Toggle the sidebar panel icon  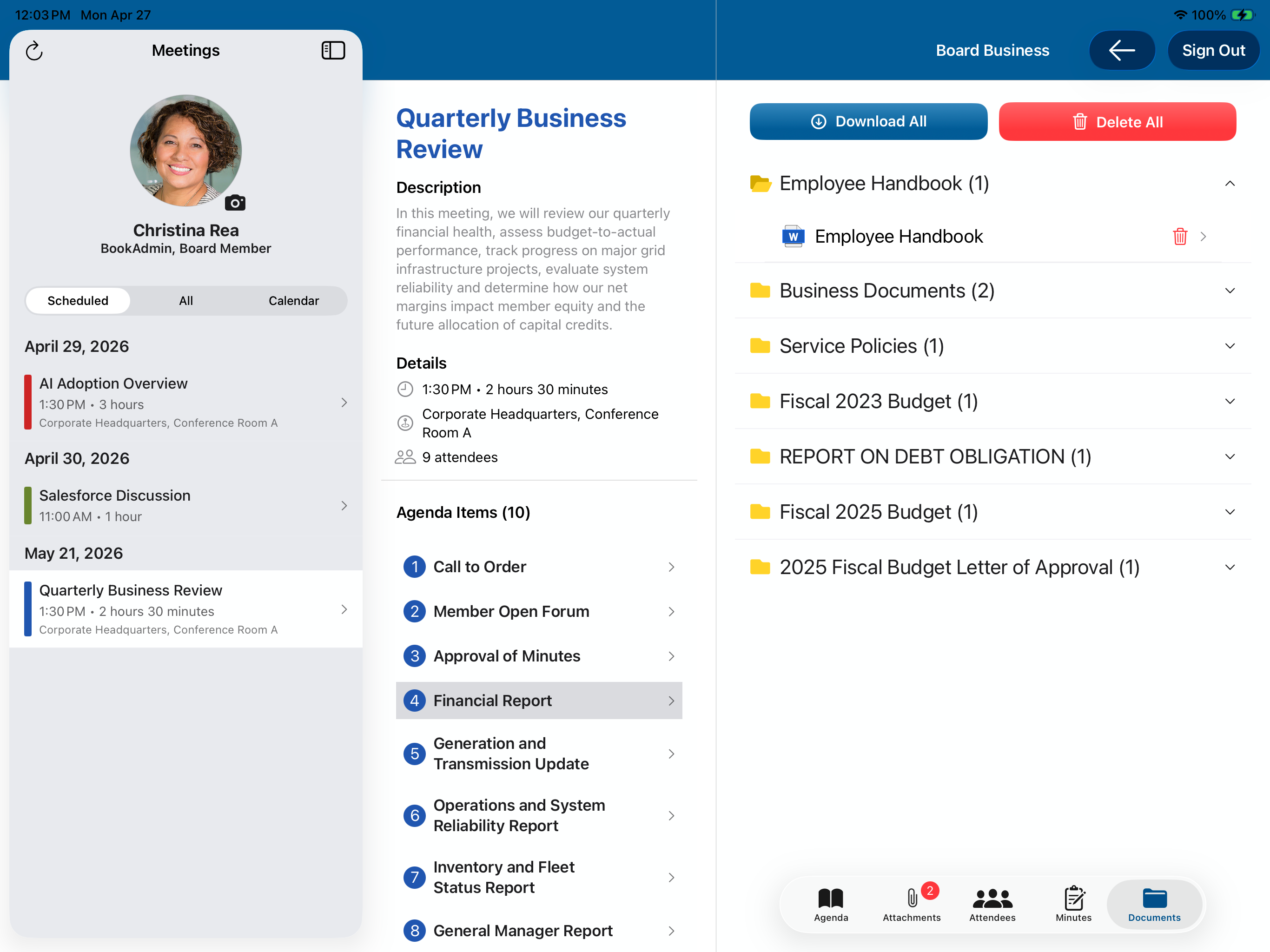[333, 51]
